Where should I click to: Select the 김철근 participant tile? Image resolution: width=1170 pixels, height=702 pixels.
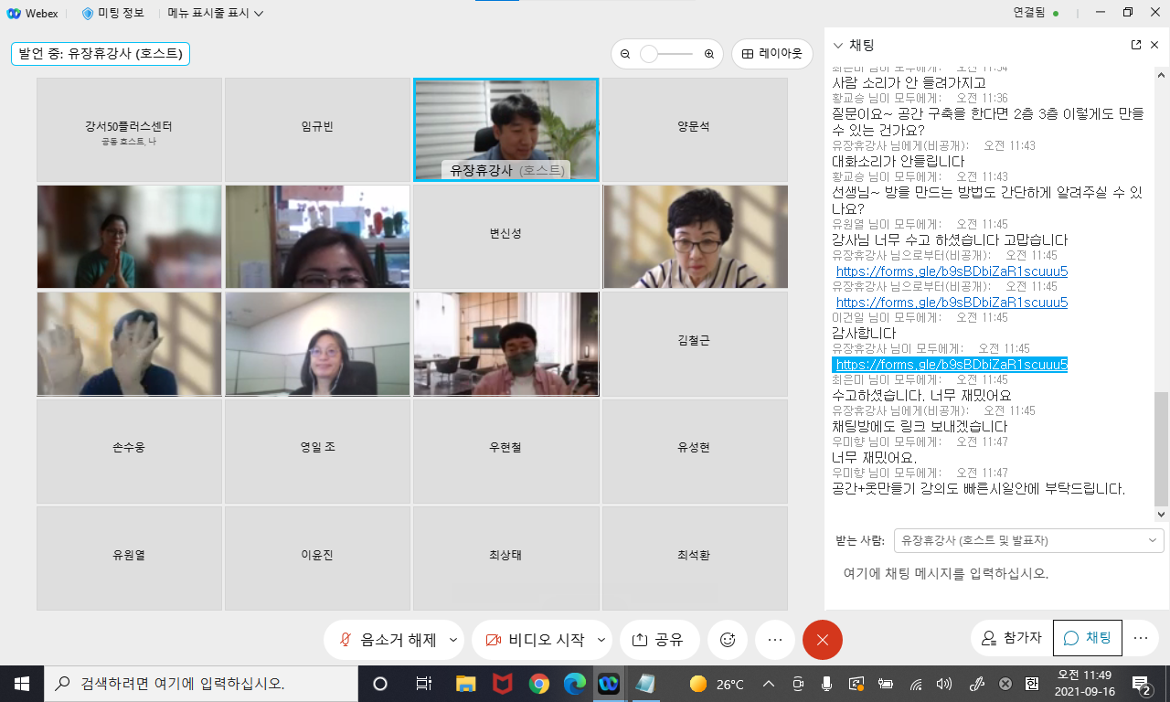coord(694,343)
